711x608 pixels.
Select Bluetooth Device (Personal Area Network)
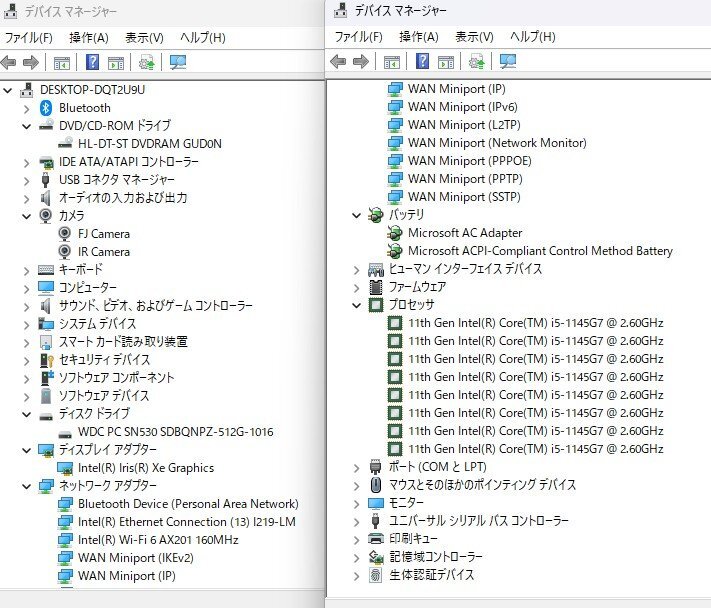coord(188,504)
